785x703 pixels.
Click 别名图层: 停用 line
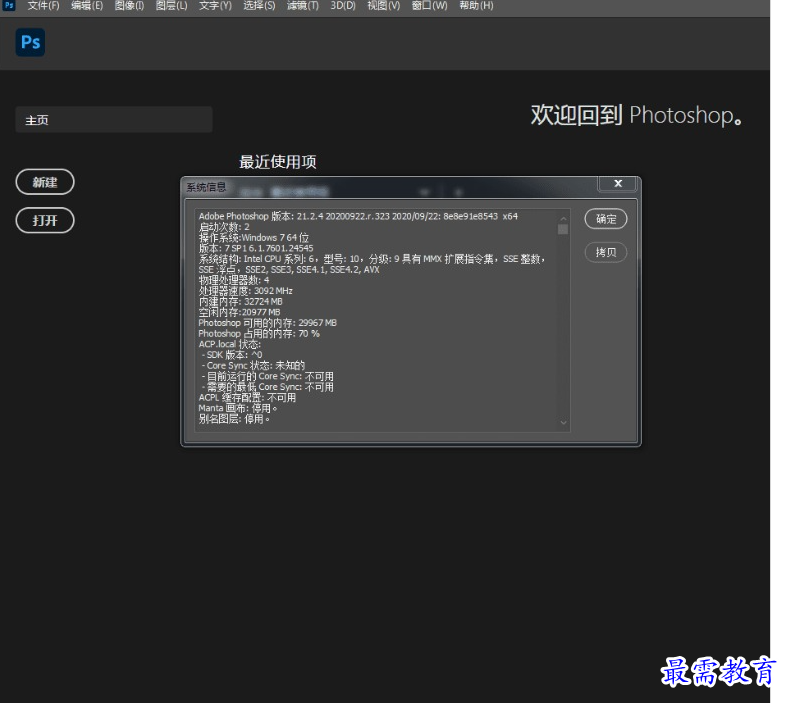pos(234,419)
